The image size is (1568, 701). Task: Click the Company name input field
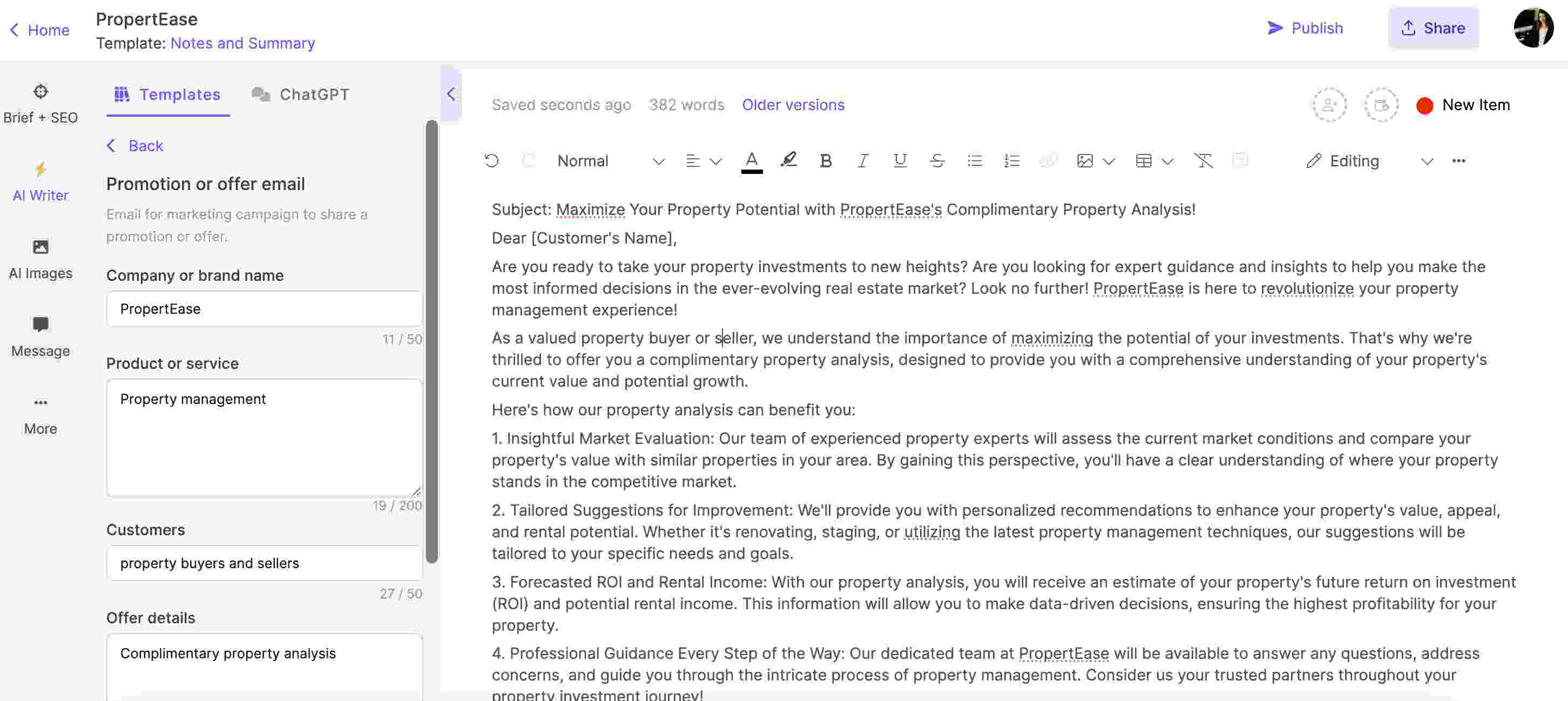(x=264, y=308)
